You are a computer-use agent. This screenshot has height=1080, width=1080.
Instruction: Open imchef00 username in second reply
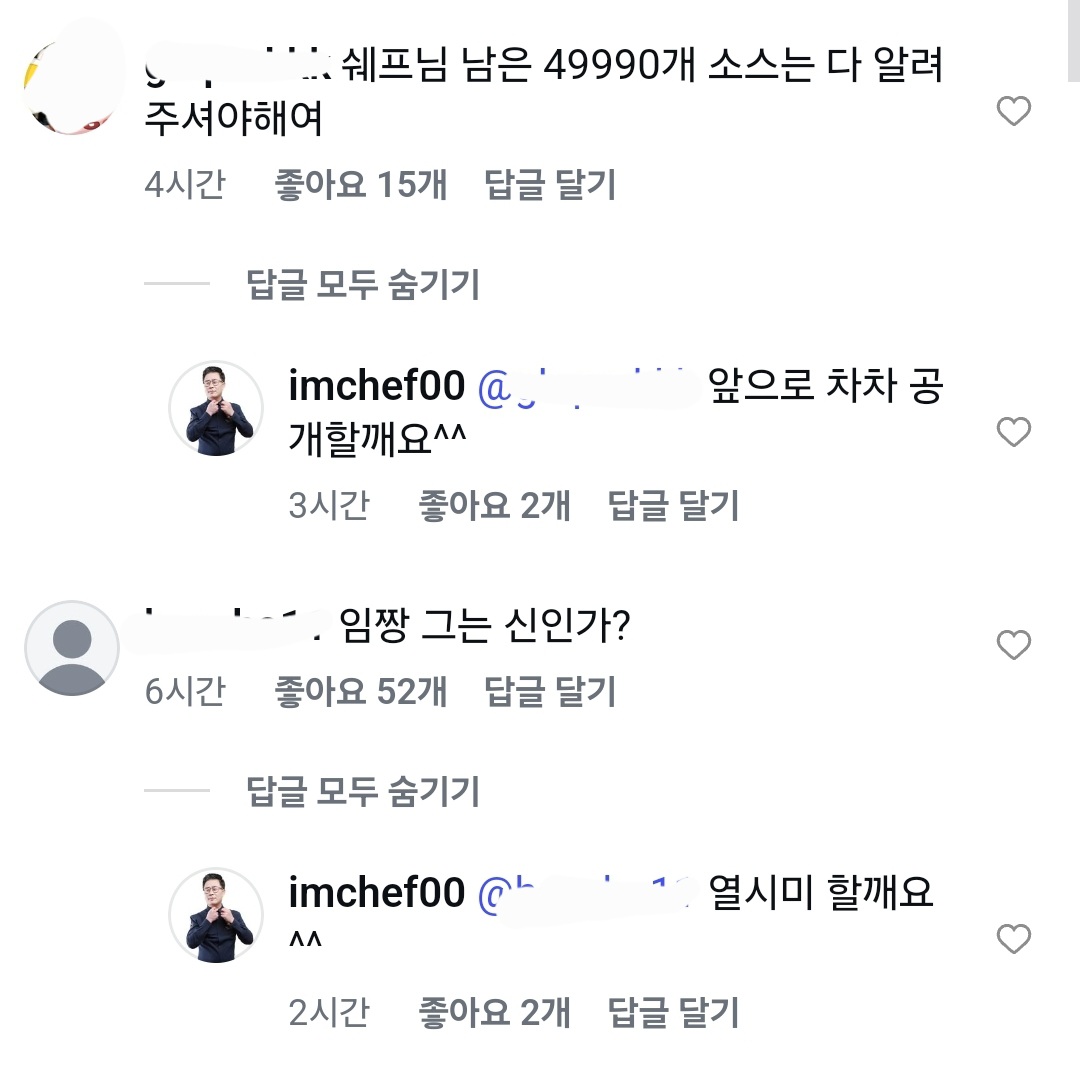click(x=376, y=893)
